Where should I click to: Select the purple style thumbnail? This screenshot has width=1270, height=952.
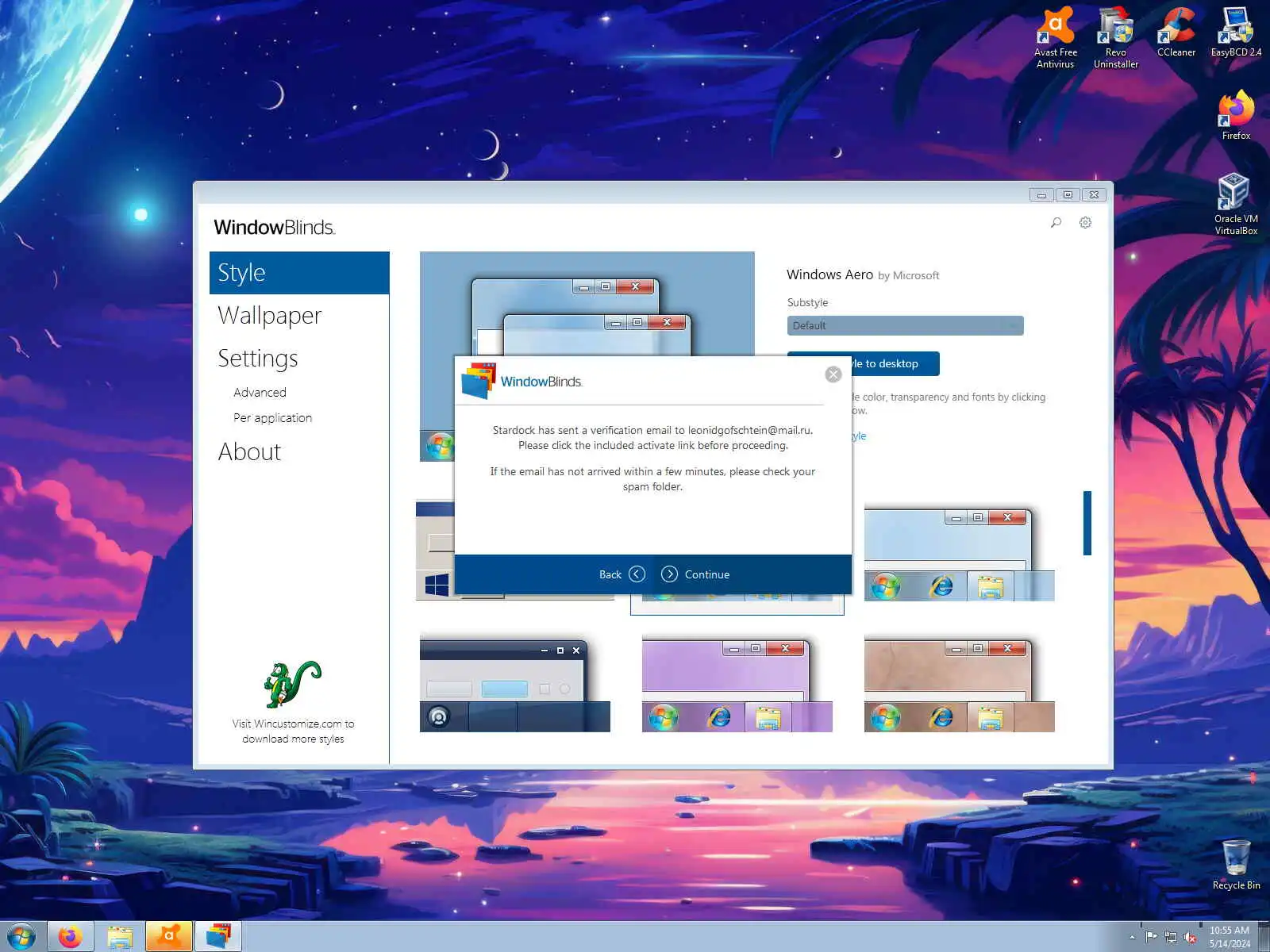coord(737,684)
